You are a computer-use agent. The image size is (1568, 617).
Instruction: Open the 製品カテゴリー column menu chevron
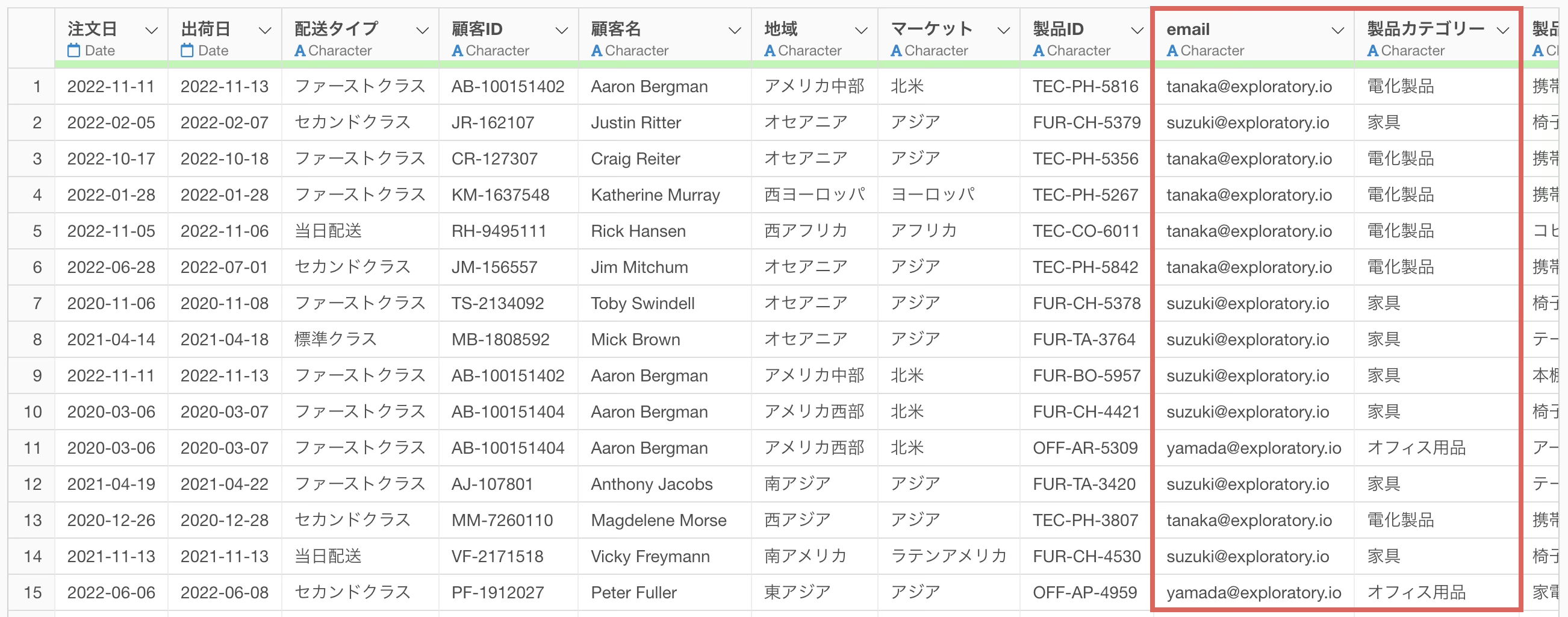click(1502, 30)
